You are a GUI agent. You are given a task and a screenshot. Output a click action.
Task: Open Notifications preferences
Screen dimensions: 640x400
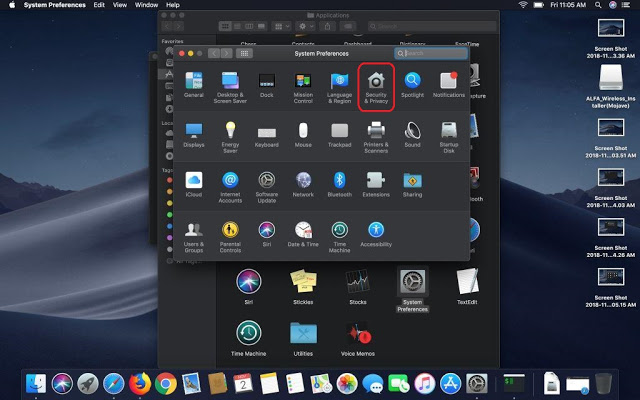pos(448,82)
